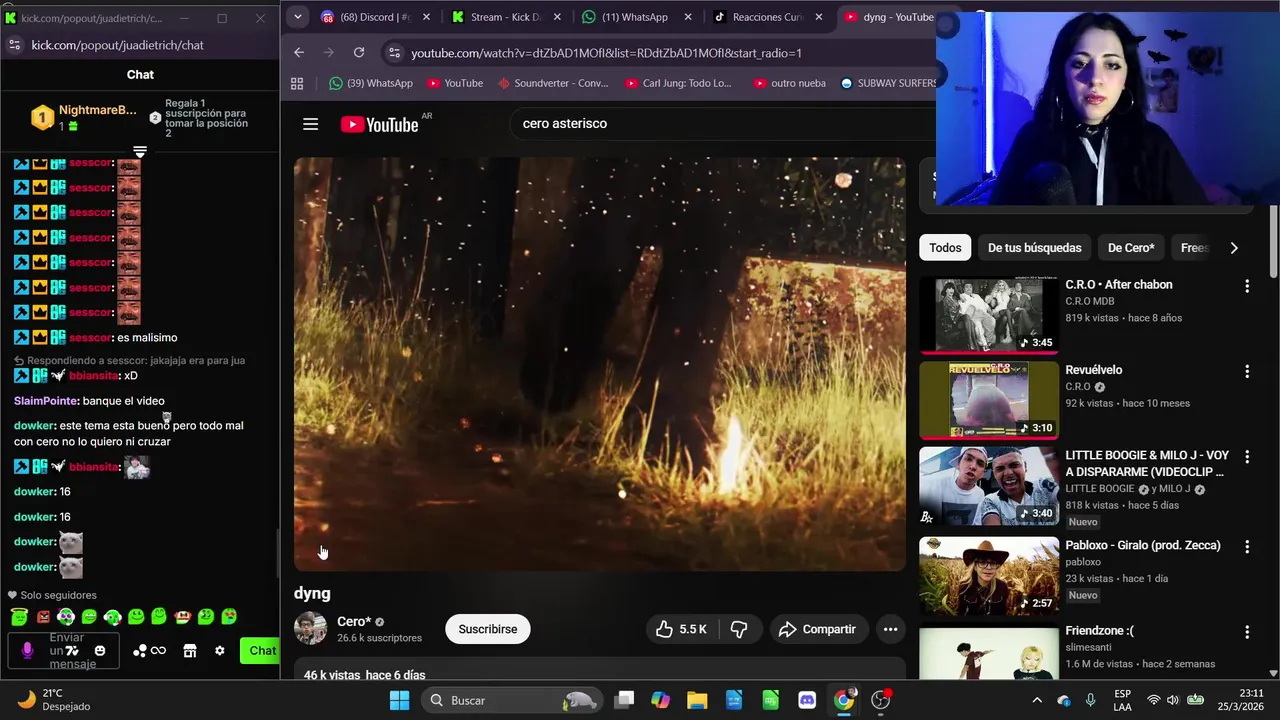This screenshot has height=720, width=1280.
Task: Send message with green Chat button
Action: tap(261, 651)
